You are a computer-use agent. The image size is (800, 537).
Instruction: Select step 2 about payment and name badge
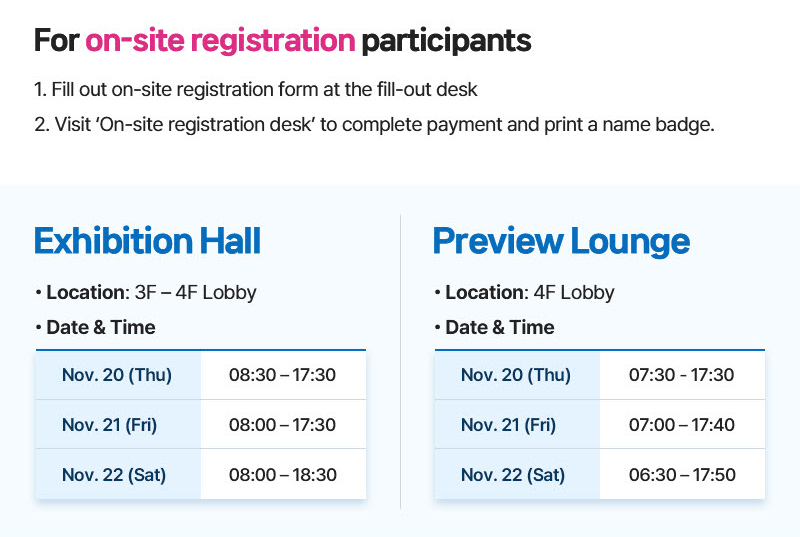(374, 126)
